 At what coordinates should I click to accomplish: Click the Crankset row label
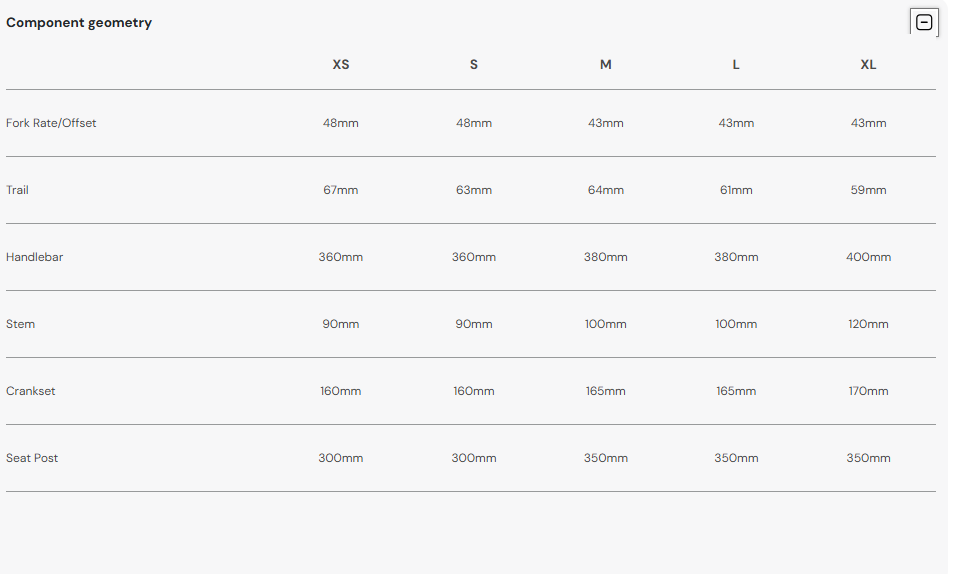[31, 390]
